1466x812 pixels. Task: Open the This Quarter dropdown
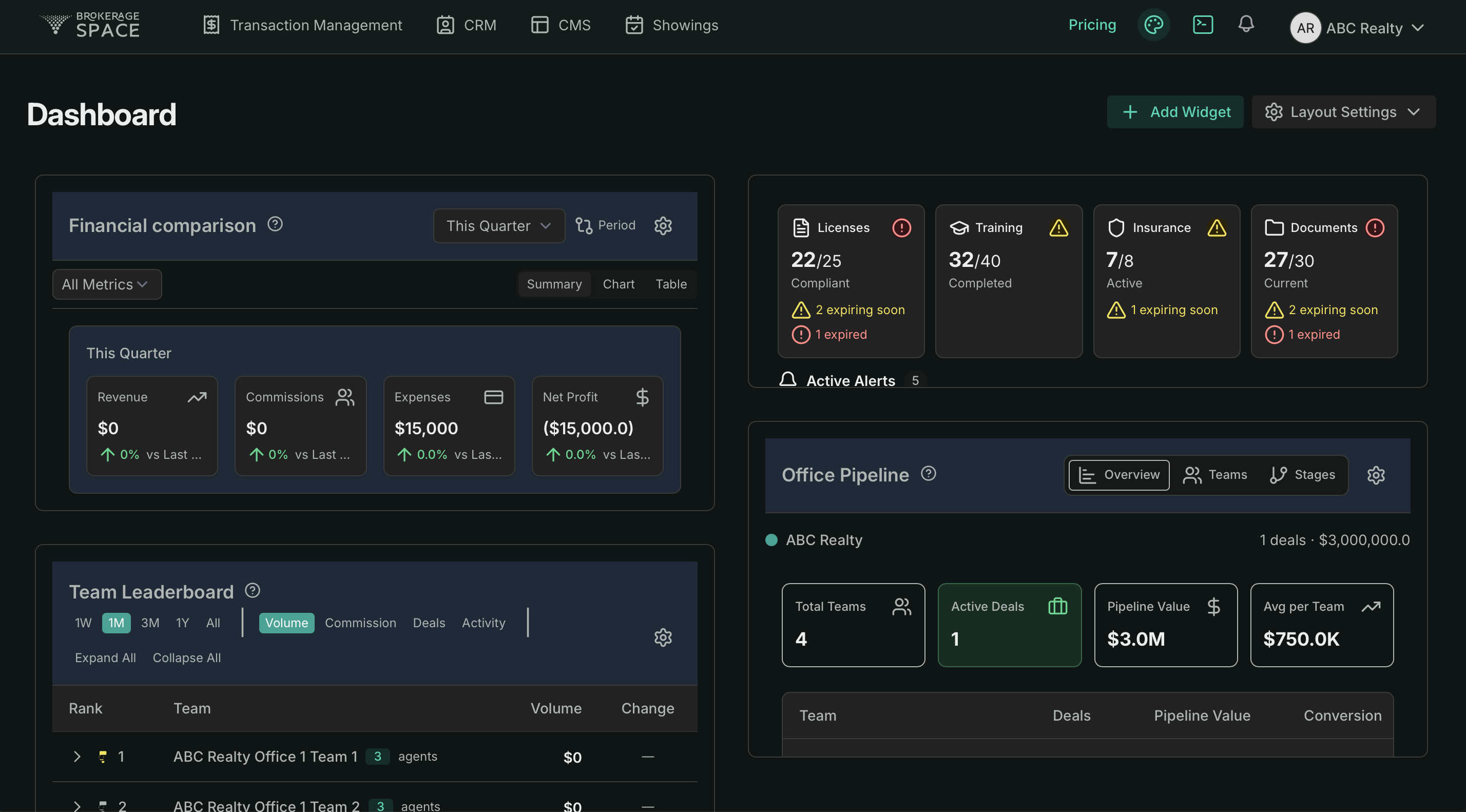(x=498, y=226)
